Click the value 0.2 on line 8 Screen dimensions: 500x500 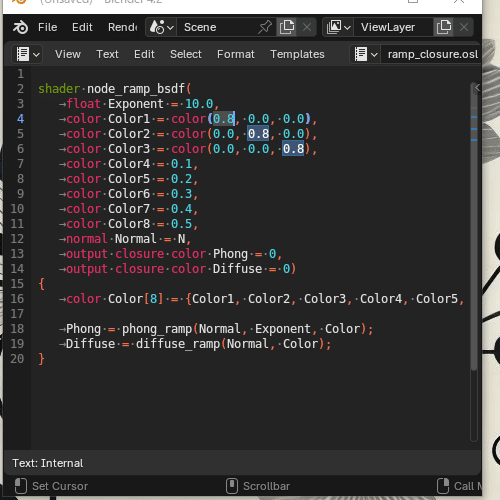(181, 179)
